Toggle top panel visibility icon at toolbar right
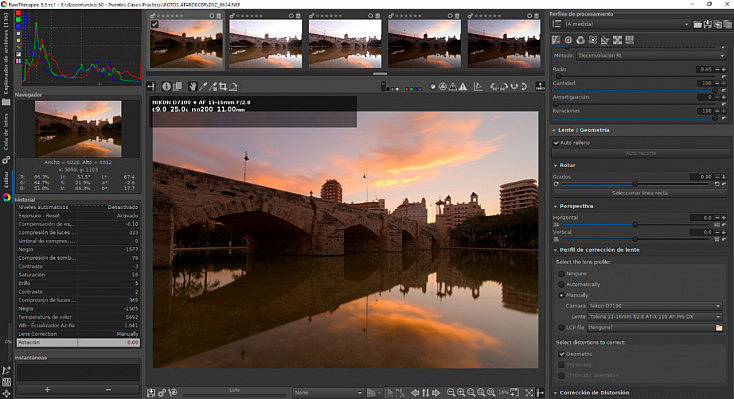This screenshot has width=734, height=399. [540, 87]
